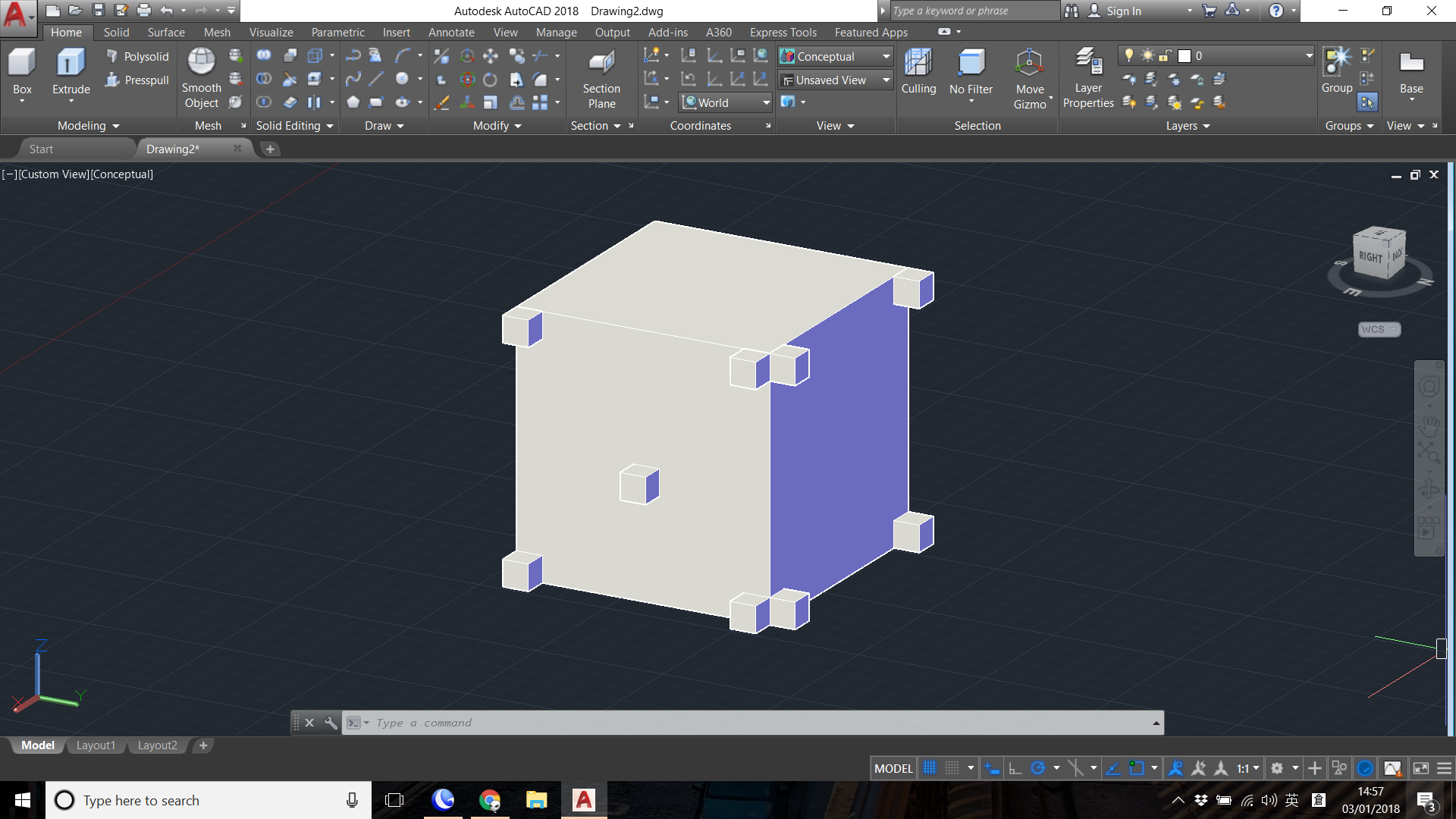This screenshot has width=1456, height=819.
Task: Pick the Line tool in Draw panel
Action: click(376, 79)
